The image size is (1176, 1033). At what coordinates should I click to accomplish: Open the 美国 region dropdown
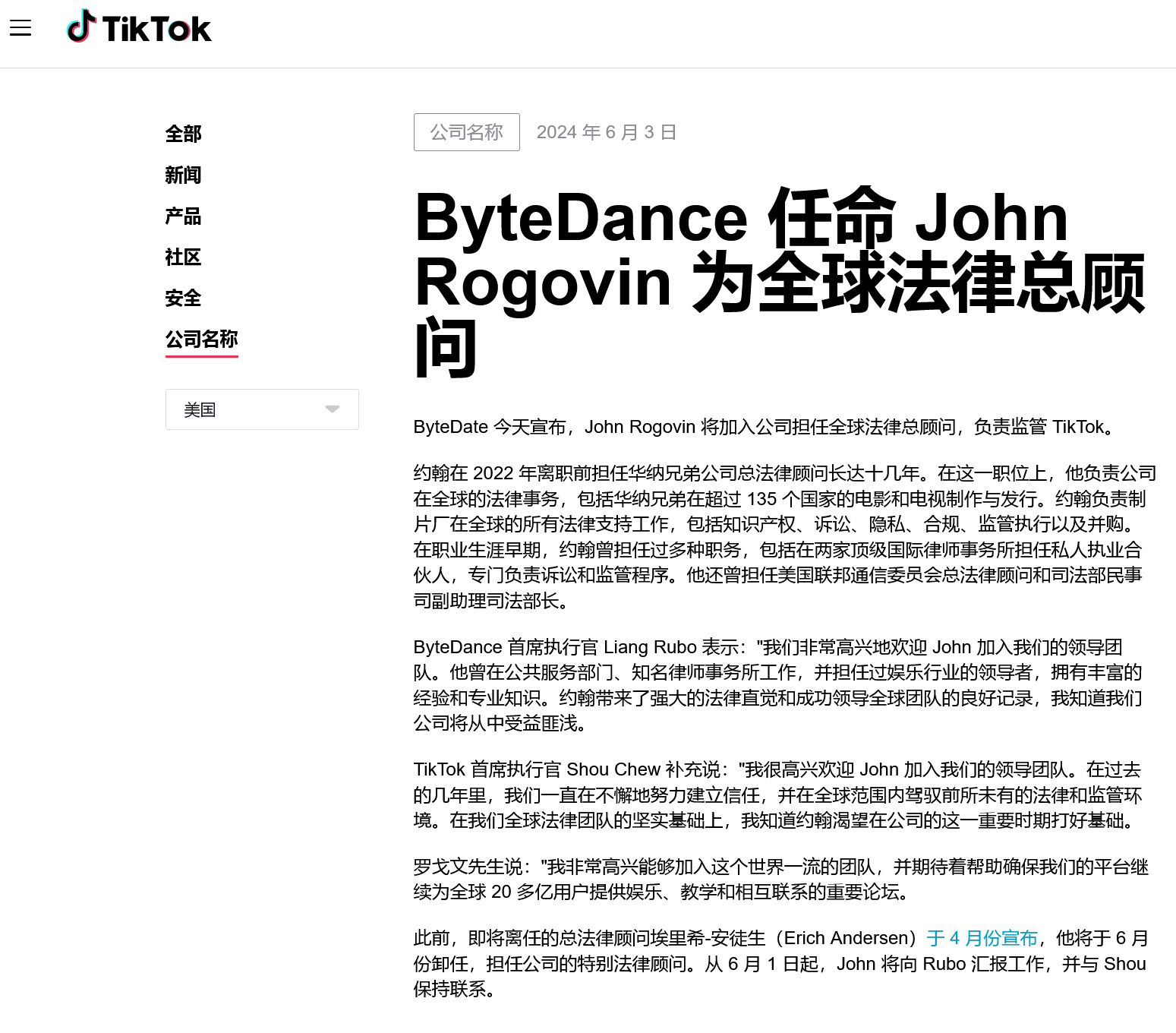262,409
